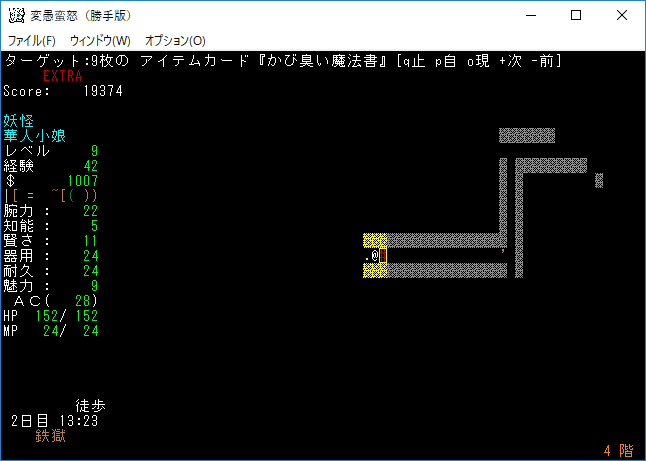Image resolution: width=646 pixels, height=461 pixels.
Task: Maximize the game window
Action: coord(576,16)
